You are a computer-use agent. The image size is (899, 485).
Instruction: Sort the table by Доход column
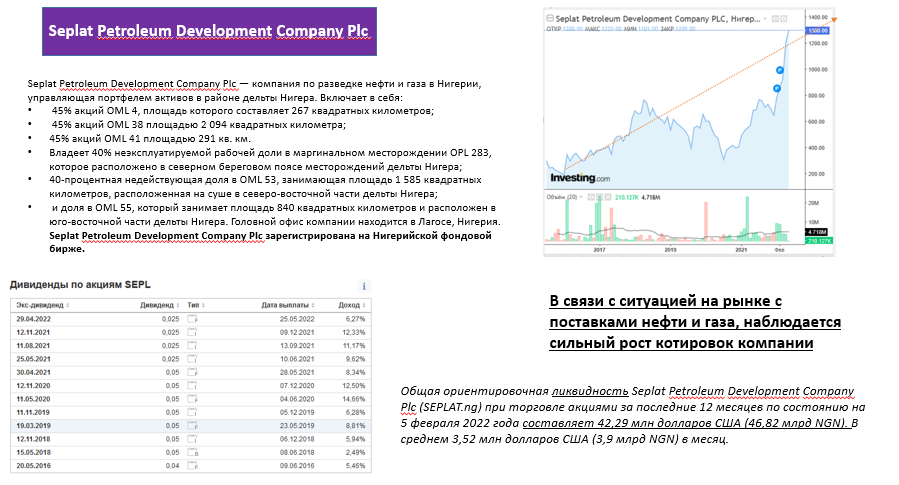coord(352,305)
